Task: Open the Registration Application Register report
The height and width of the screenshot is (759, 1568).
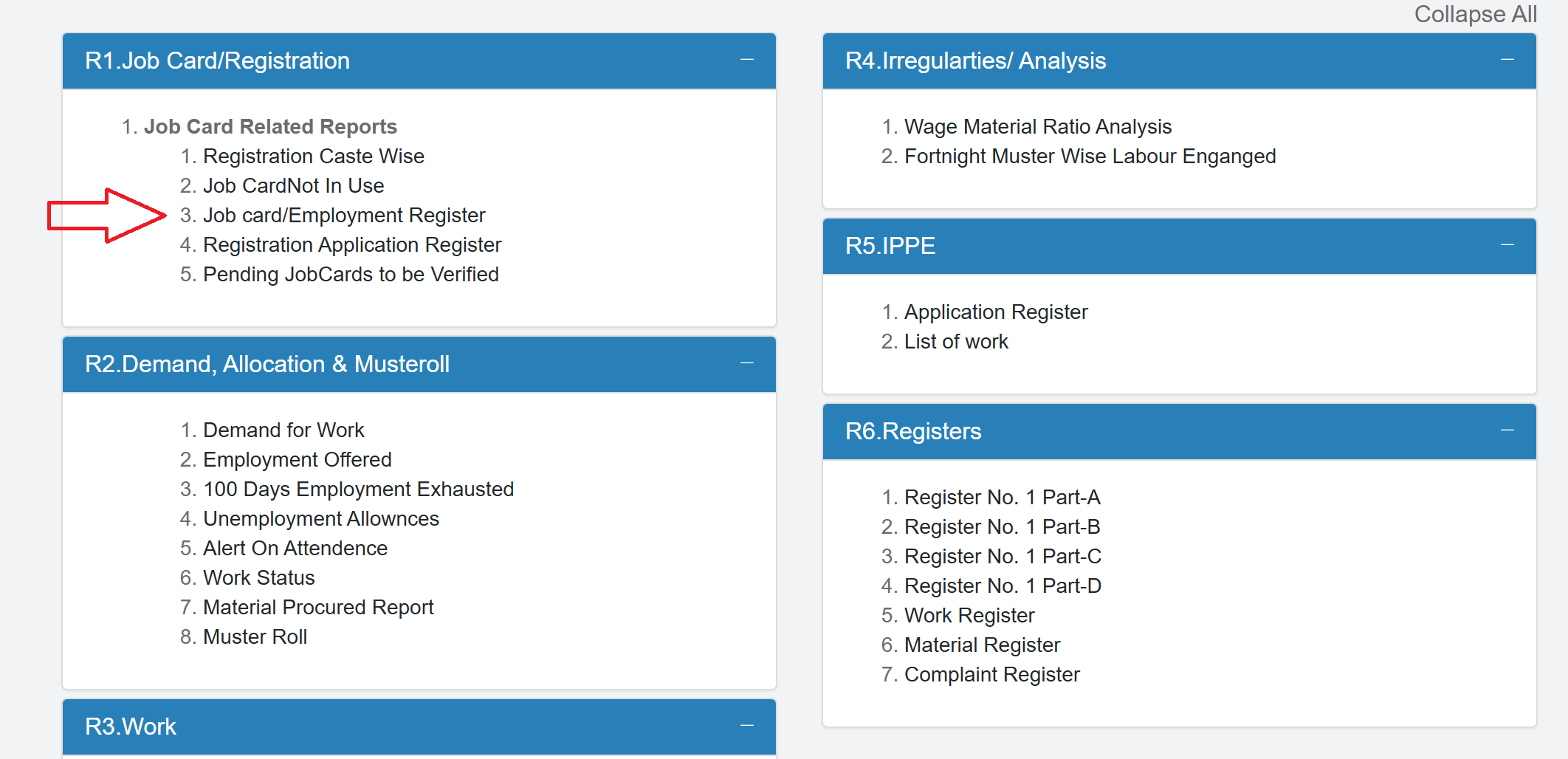Action: (x=352, y=244)
